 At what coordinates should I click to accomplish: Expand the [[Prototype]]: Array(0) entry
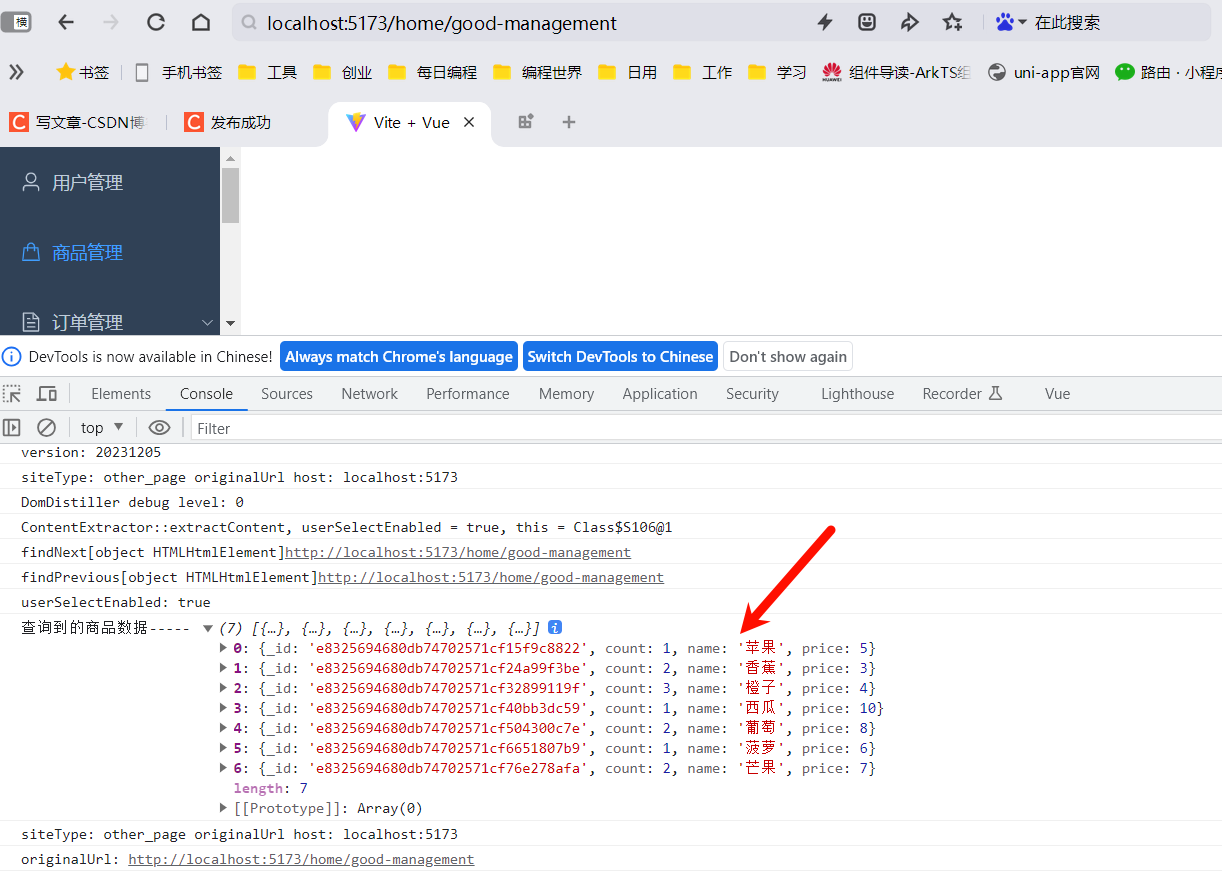[x=223, y=808]
